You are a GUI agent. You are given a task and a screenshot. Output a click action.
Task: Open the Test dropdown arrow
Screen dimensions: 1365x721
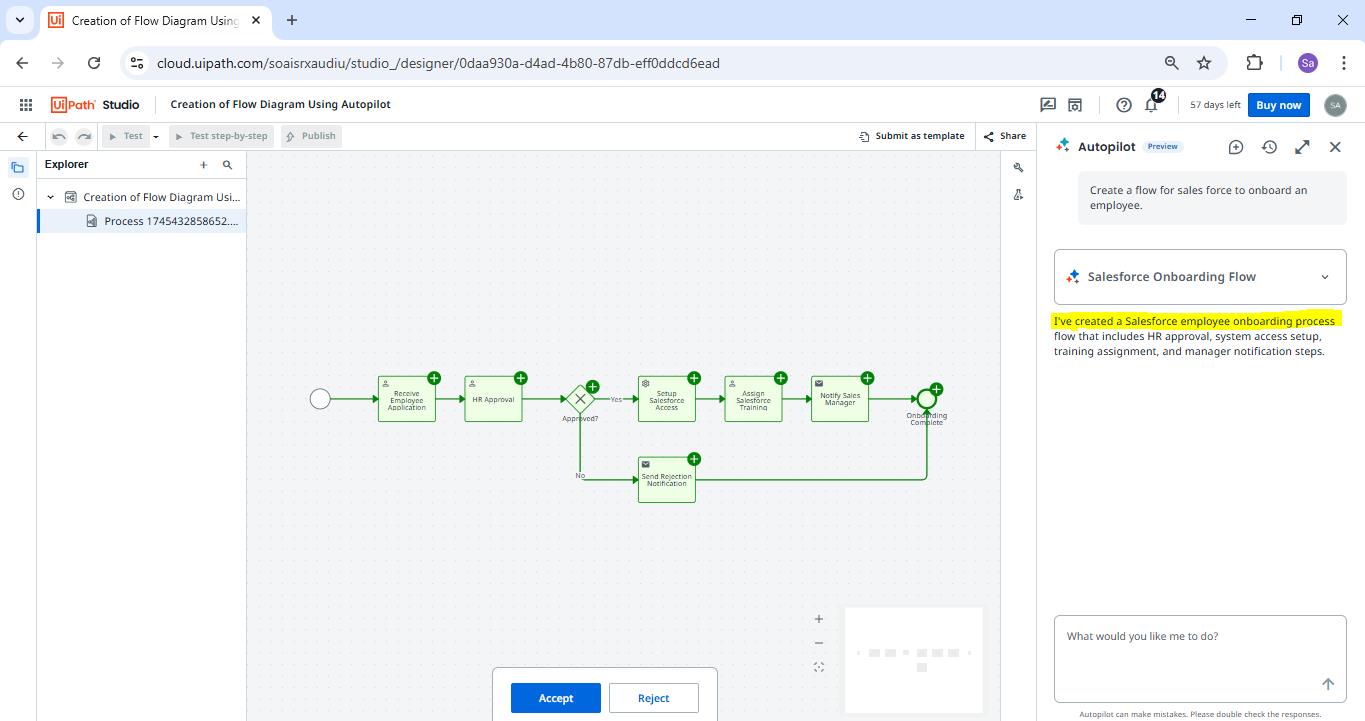pyautogui.click(x=158, y=135)
